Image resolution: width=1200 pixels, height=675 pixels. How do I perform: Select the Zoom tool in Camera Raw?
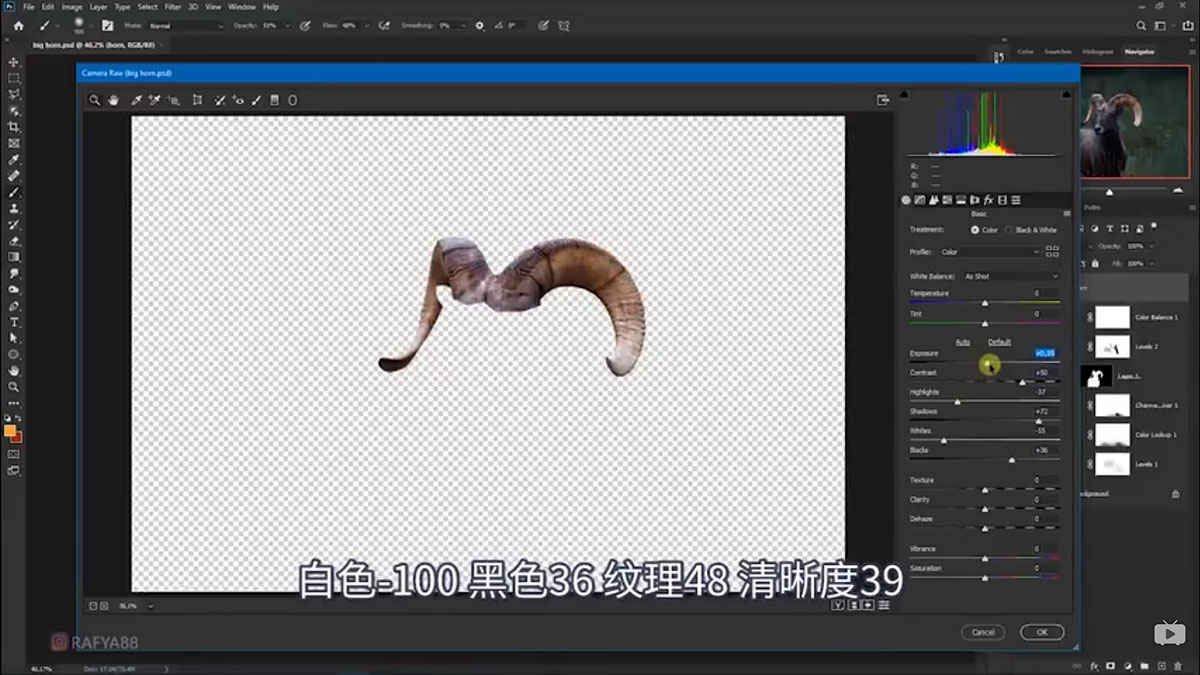(x=95, y=100)
